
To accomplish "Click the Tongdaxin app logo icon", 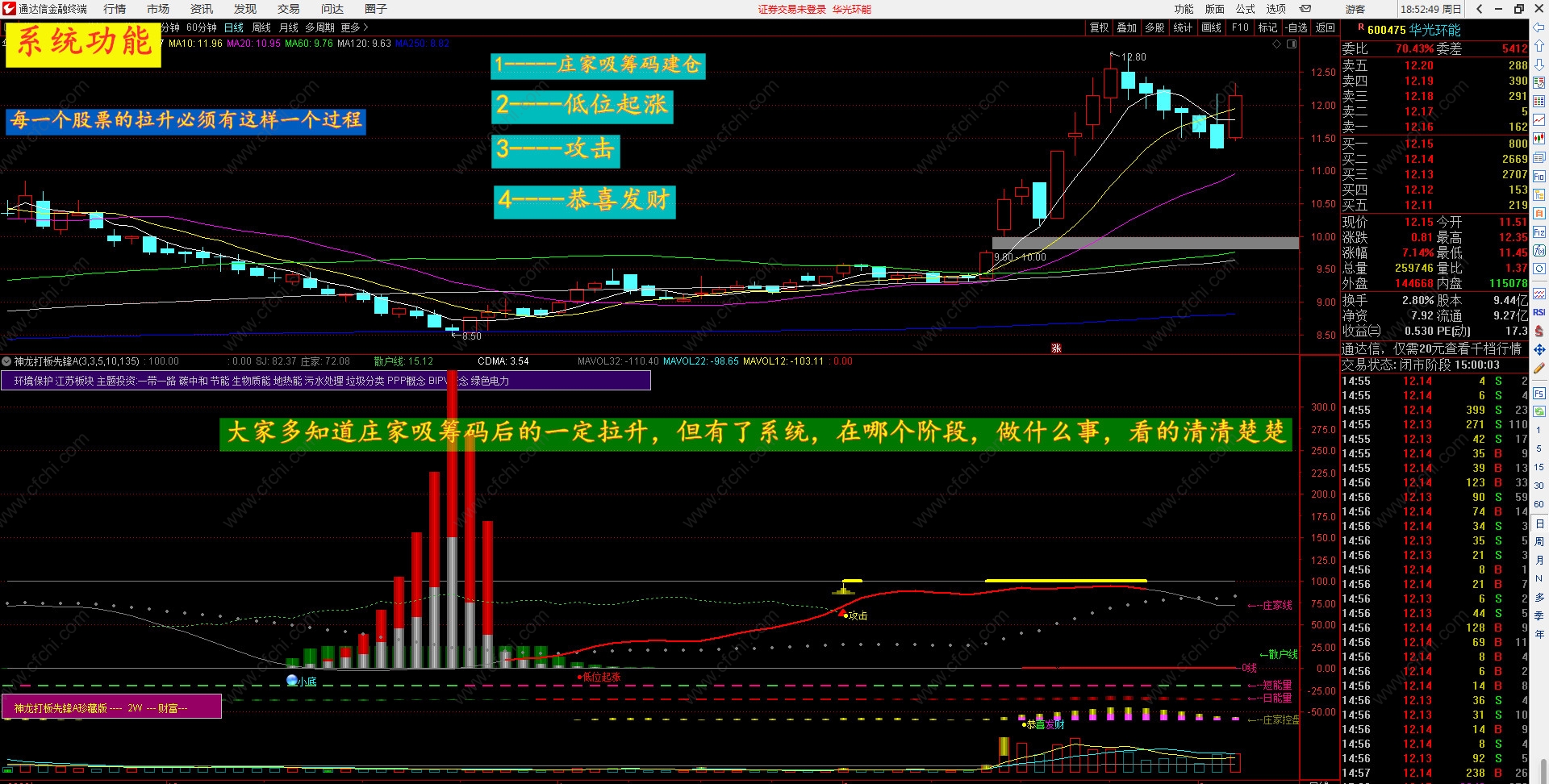I will click(9, 9).
